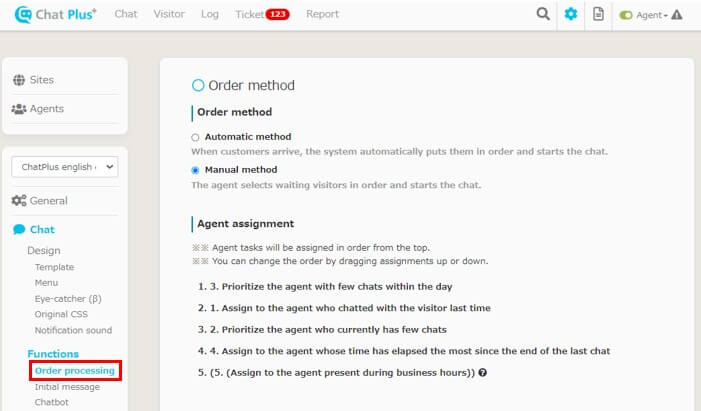Open the ChatPlus english site dropdown
The width and height of the screenshot is (701, 411).
click(65, 167)
